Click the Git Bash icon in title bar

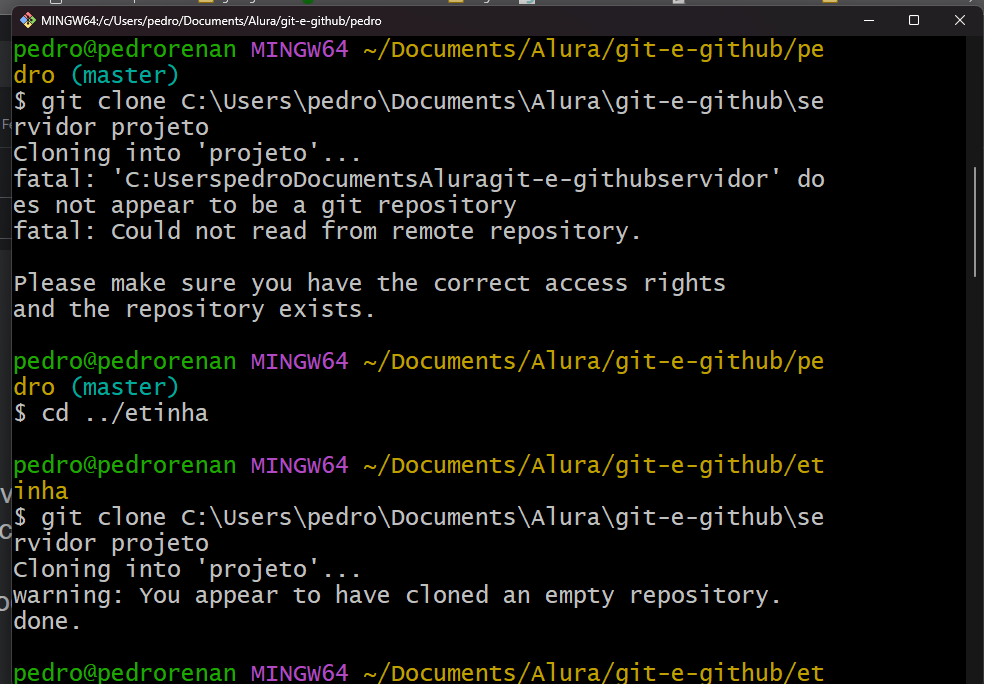point(28,21)
